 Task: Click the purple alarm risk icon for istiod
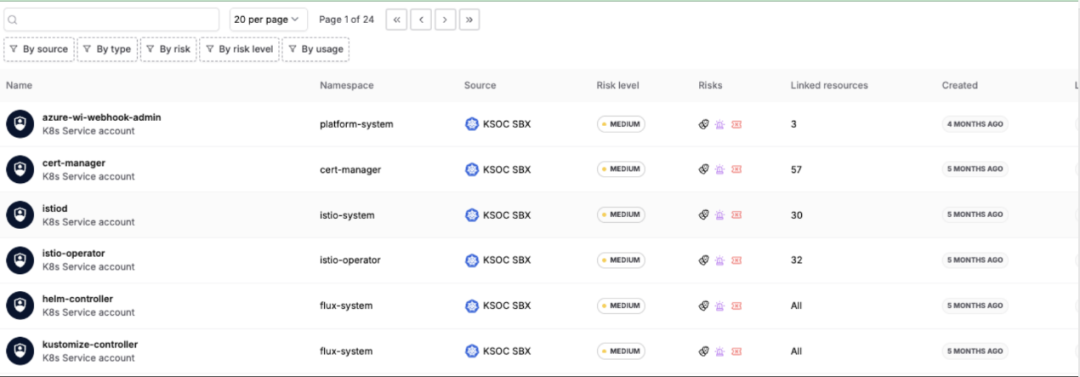click(x=720, y=215)
